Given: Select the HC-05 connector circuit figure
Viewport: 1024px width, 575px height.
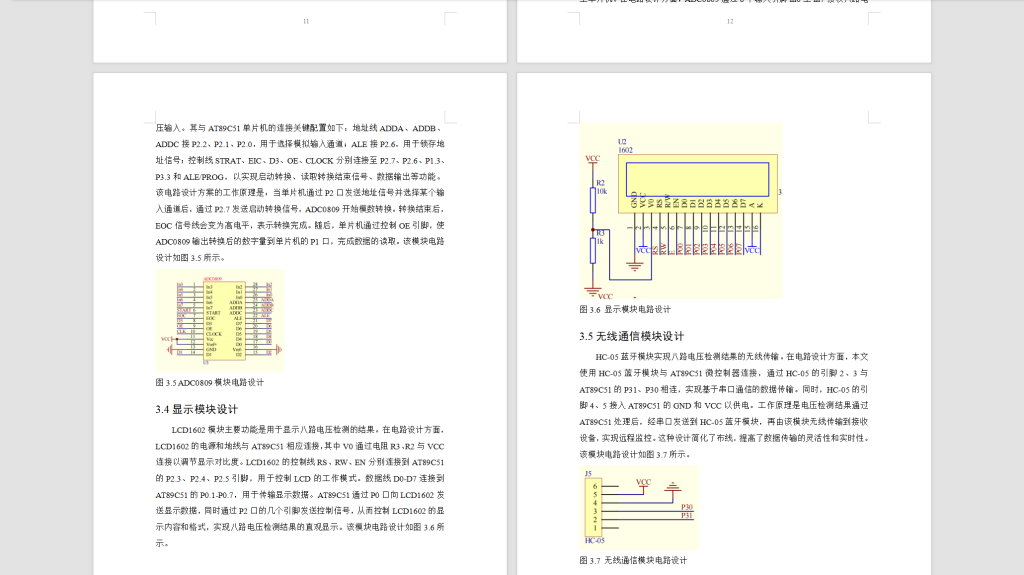Looking at the screenshot, I should tap(639, 508).
